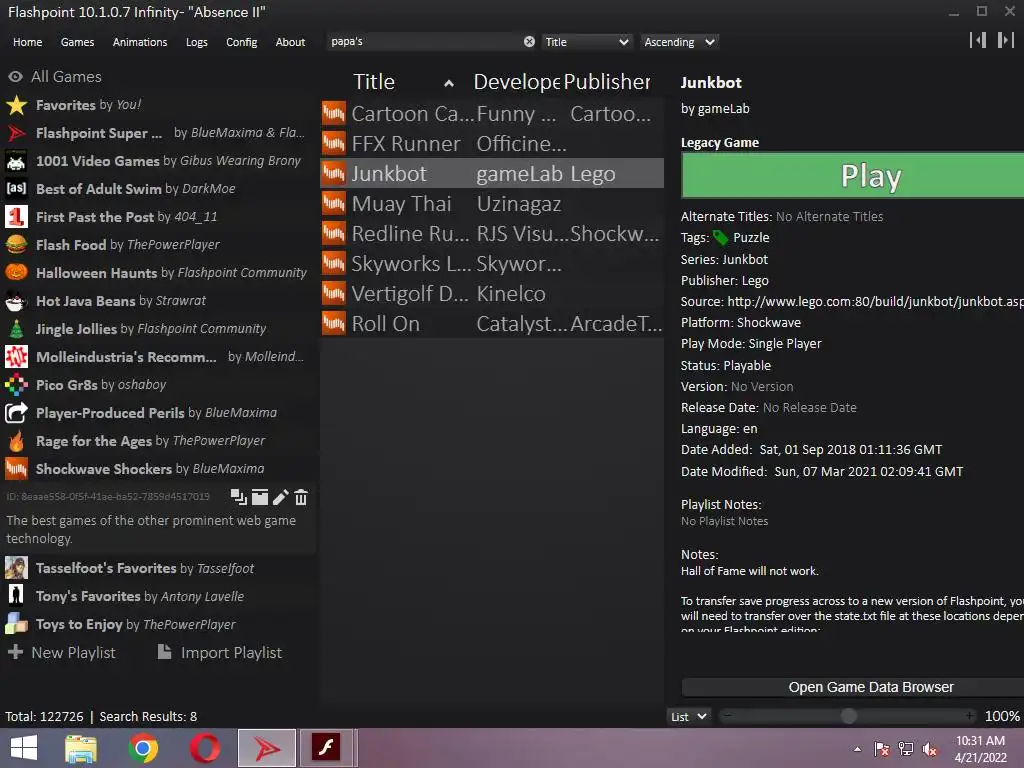The image size is (1024, 768).
Task: Click the Hot Java Beans cup icon
Action: pyautogui.click(x=16, y=301)
